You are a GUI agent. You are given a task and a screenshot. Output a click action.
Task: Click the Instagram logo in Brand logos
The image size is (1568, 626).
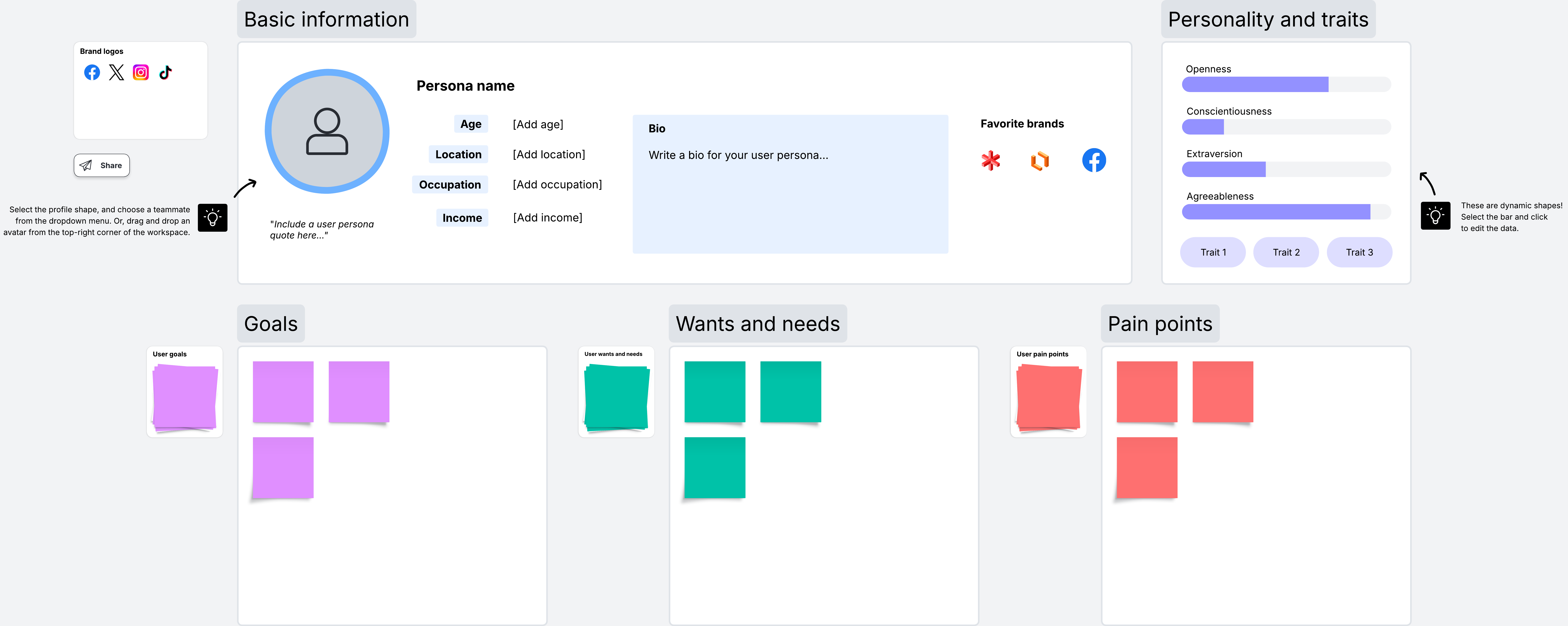[141, 72]
